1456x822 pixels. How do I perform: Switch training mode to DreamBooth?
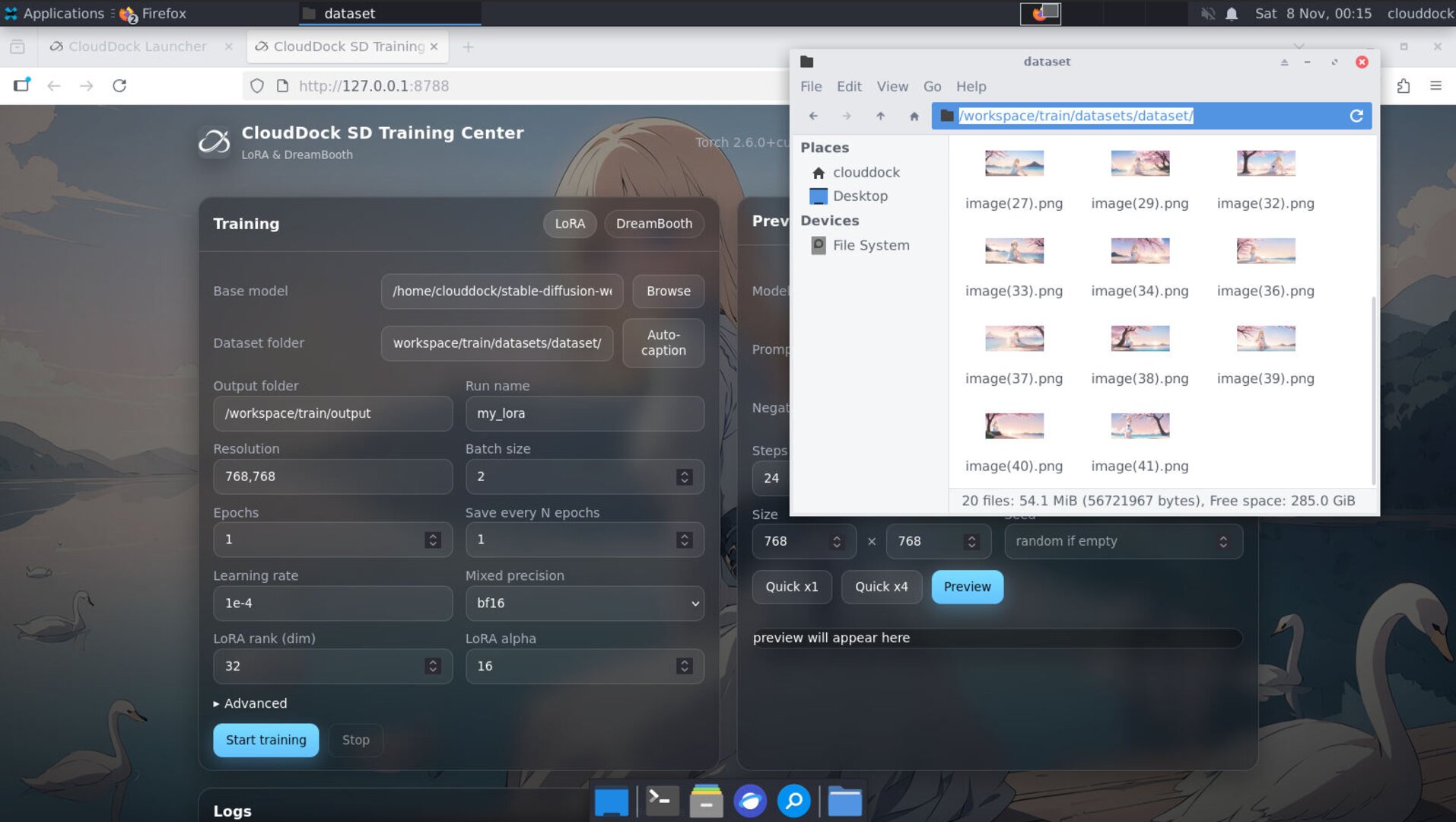(x=653, y=224)
